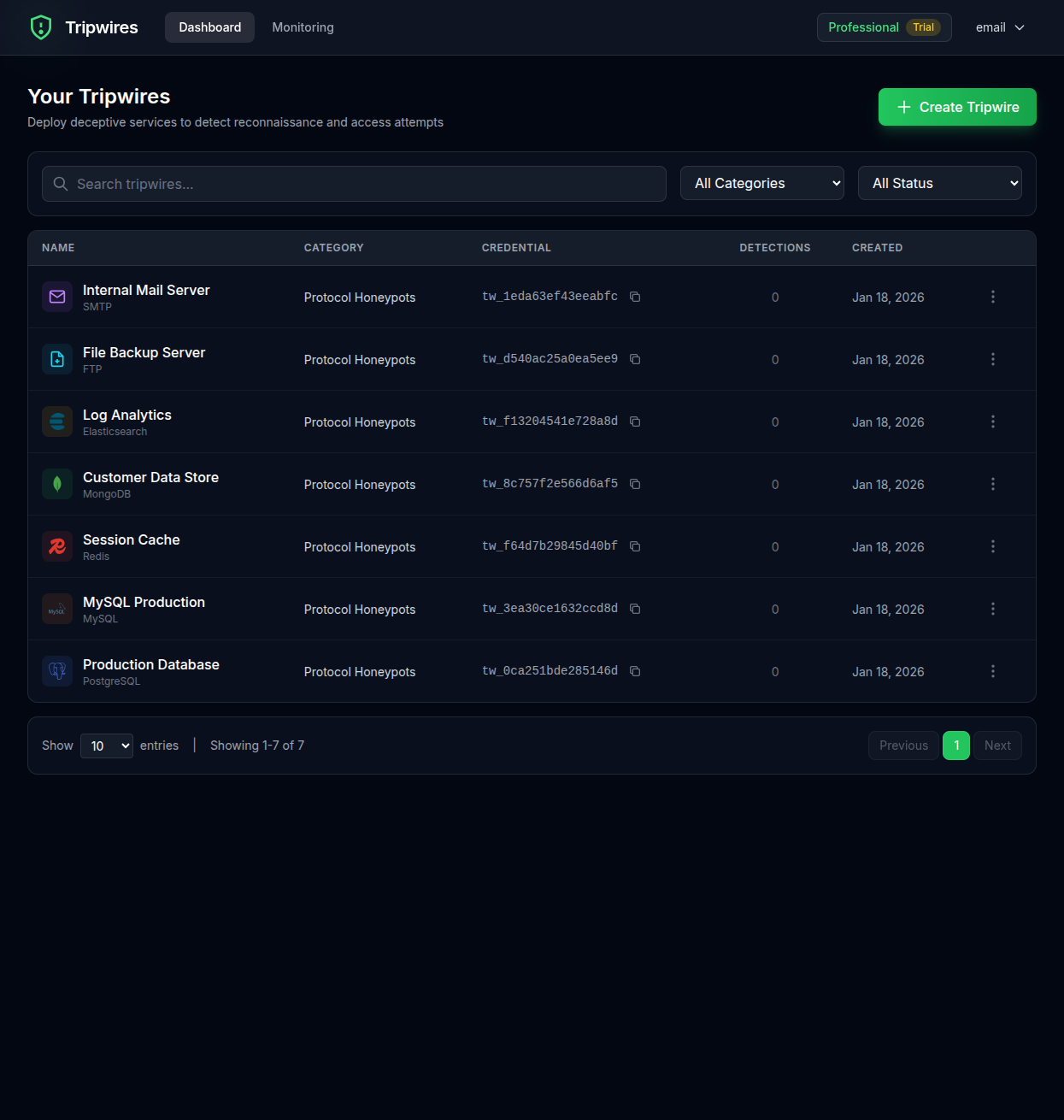Click the Elasticsearch icon next to Log Analytics

coord(56,421)
